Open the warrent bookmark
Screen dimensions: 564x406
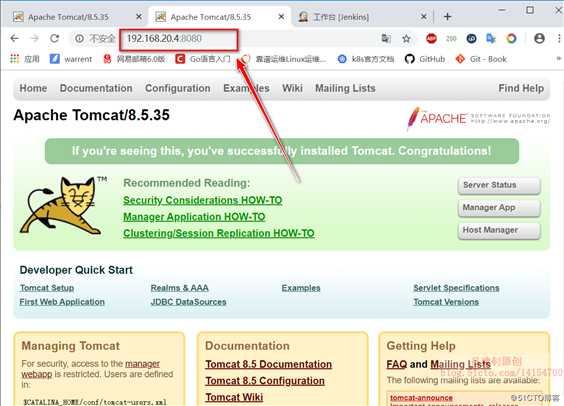coord(71,59)
